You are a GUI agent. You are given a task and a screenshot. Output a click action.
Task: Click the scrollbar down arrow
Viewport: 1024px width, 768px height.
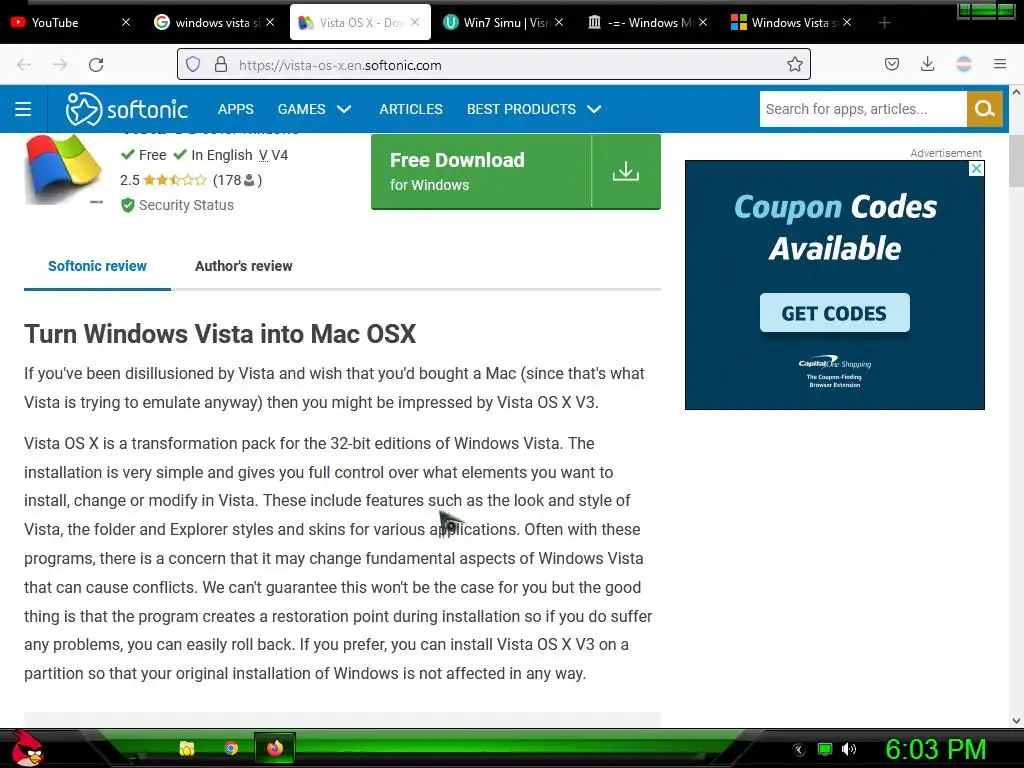coord(1016,721)
